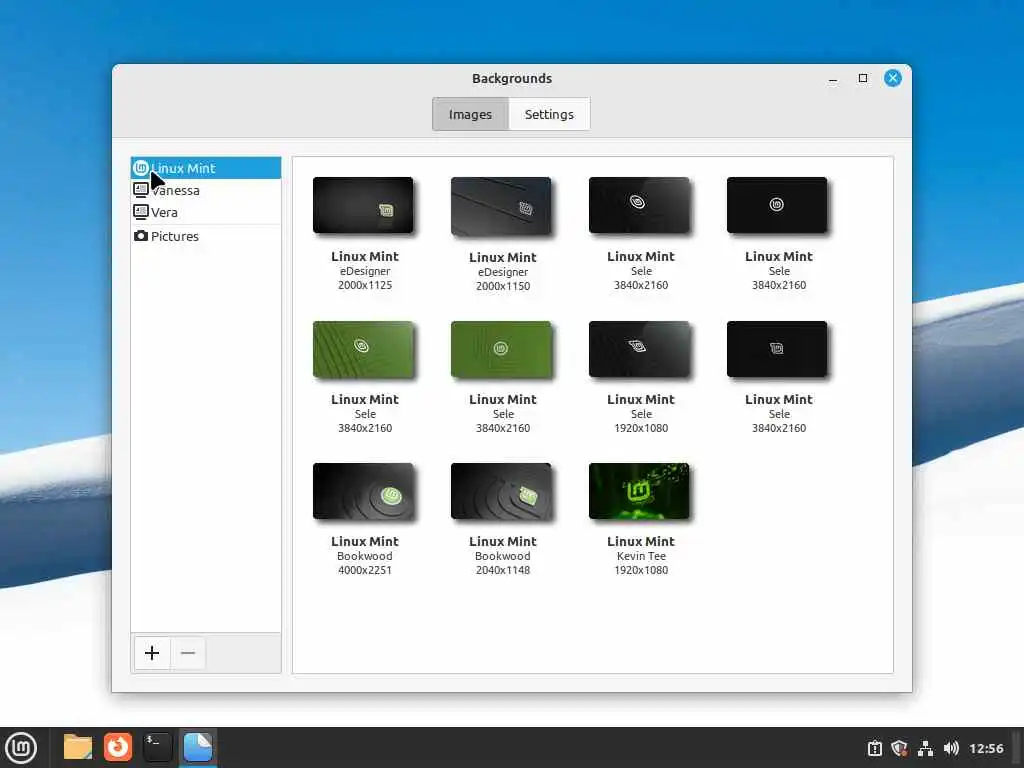Click the "2000x1125" resolution text
The height and width of the screenshot is (768, 1024).
(x=364, y=285)
